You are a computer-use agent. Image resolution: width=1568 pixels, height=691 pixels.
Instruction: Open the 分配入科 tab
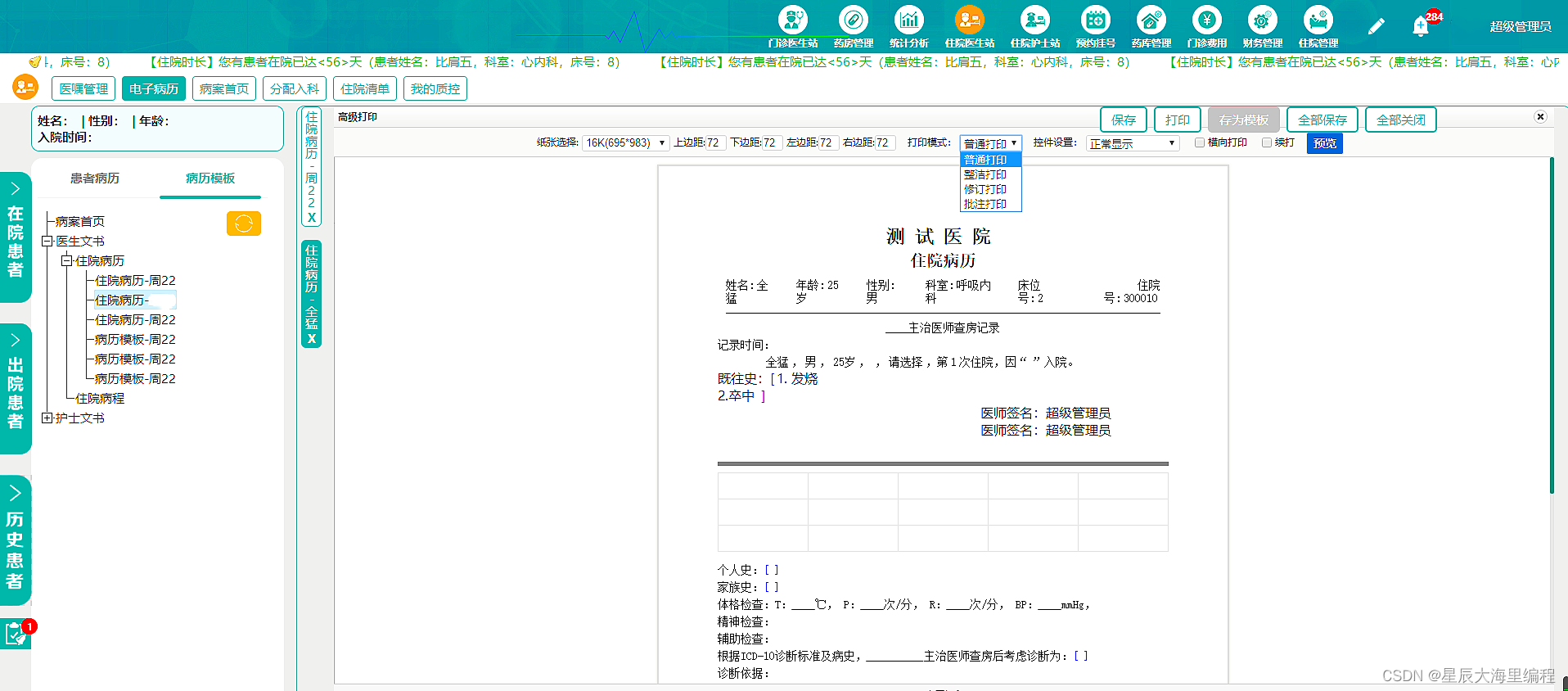(x=295, y=88)
